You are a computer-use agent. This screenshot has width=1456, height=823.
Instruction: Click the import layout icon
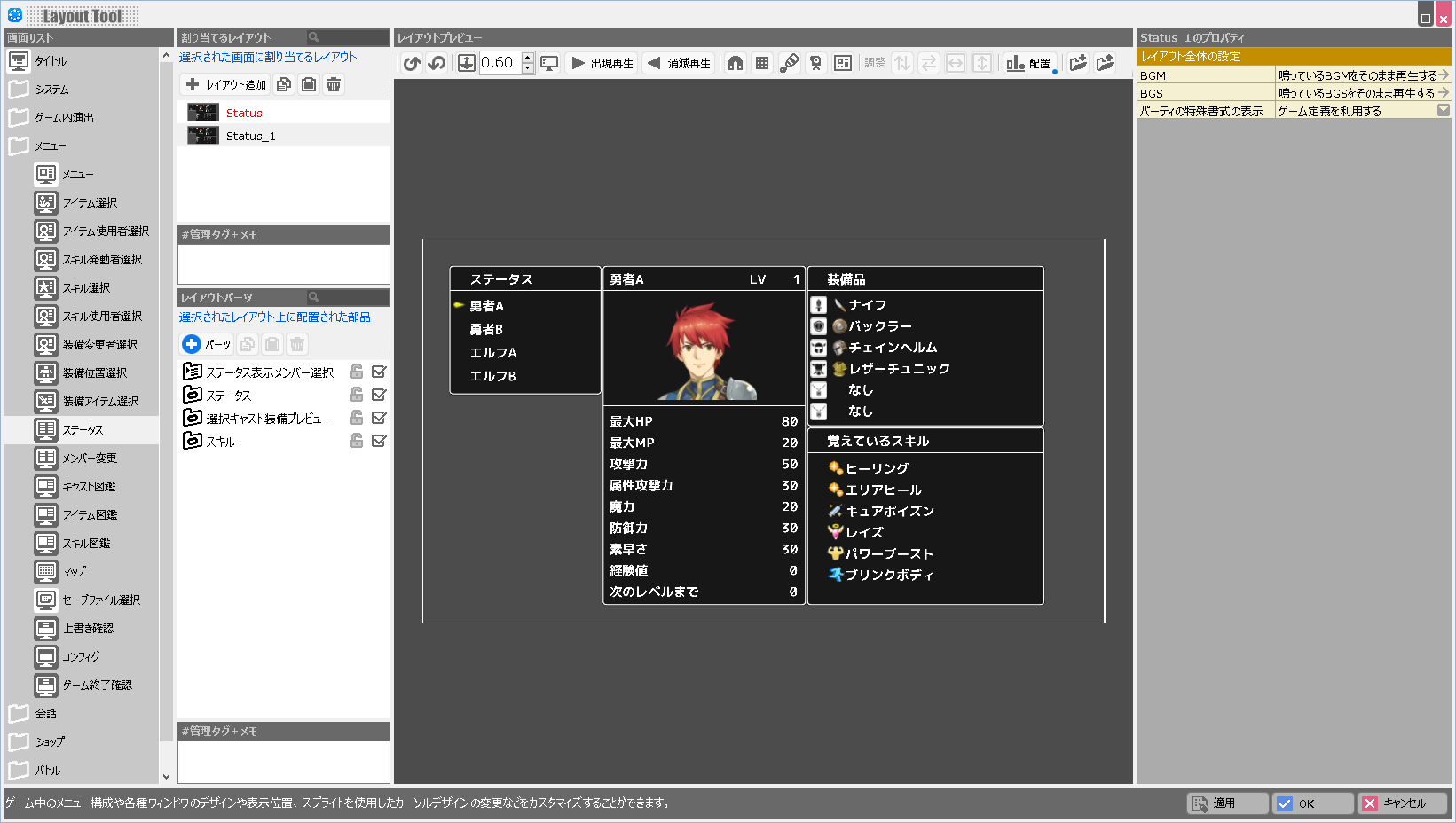click(1078, 63)
